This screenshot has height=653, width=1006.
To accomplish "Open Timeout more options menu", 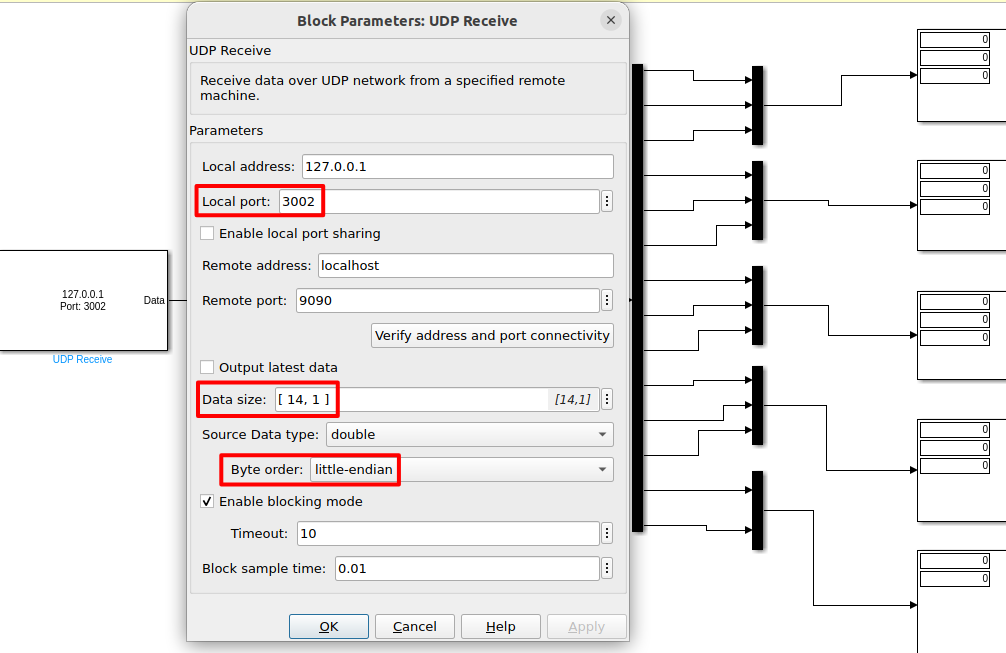I will pos(607,533).
